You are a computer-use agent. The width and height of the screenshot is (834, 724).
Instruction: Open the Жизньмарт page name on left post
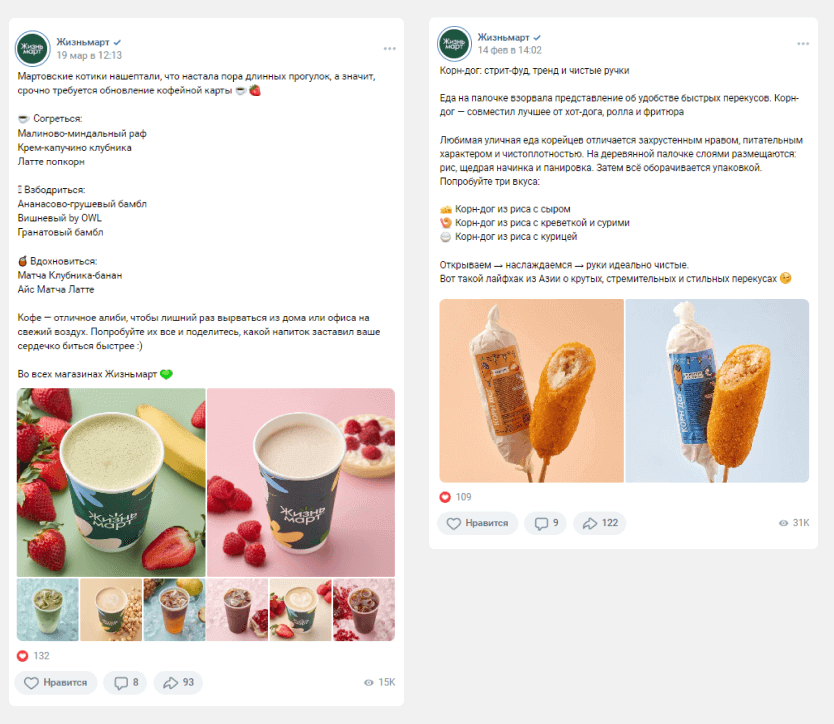(83, 42)
